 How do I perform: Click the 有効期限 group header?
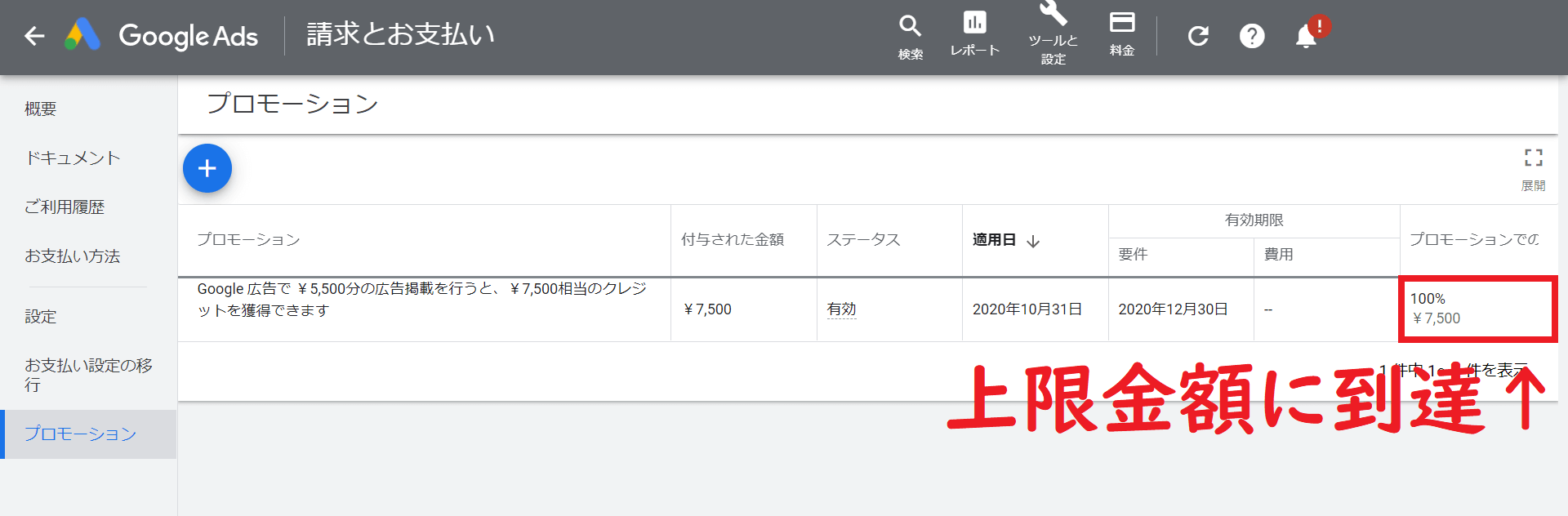1254,220
